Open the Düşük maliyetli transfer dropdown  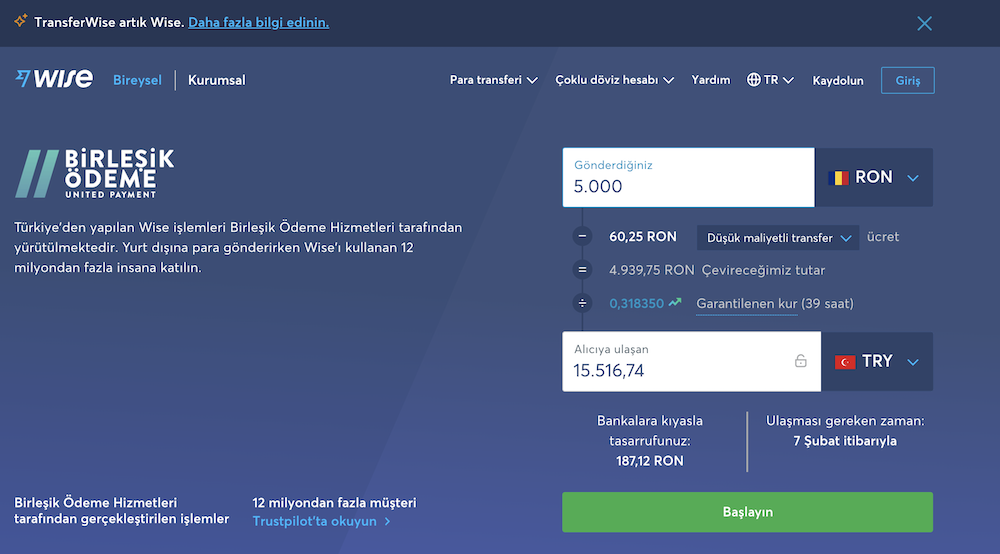[778, 238]
